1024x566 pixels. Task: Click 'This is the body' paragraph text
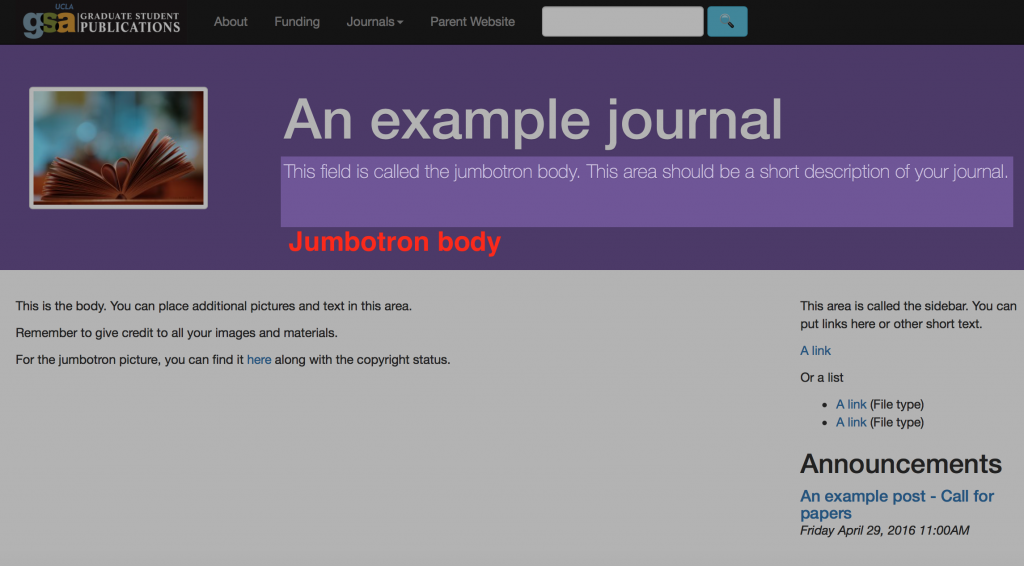coord(214,306)
